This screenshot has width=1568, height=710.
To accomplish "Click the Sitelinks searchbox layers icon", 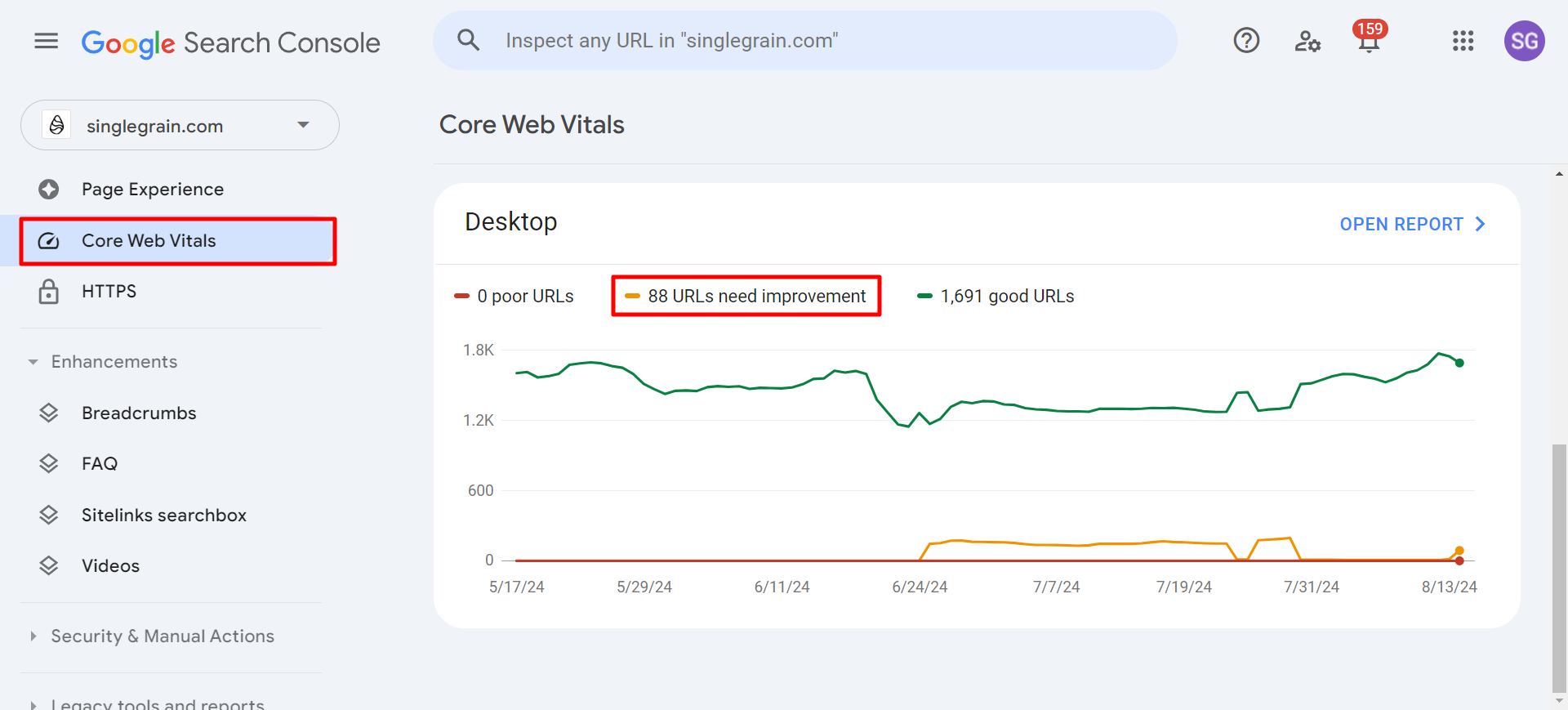I will [x=49, y=515].
